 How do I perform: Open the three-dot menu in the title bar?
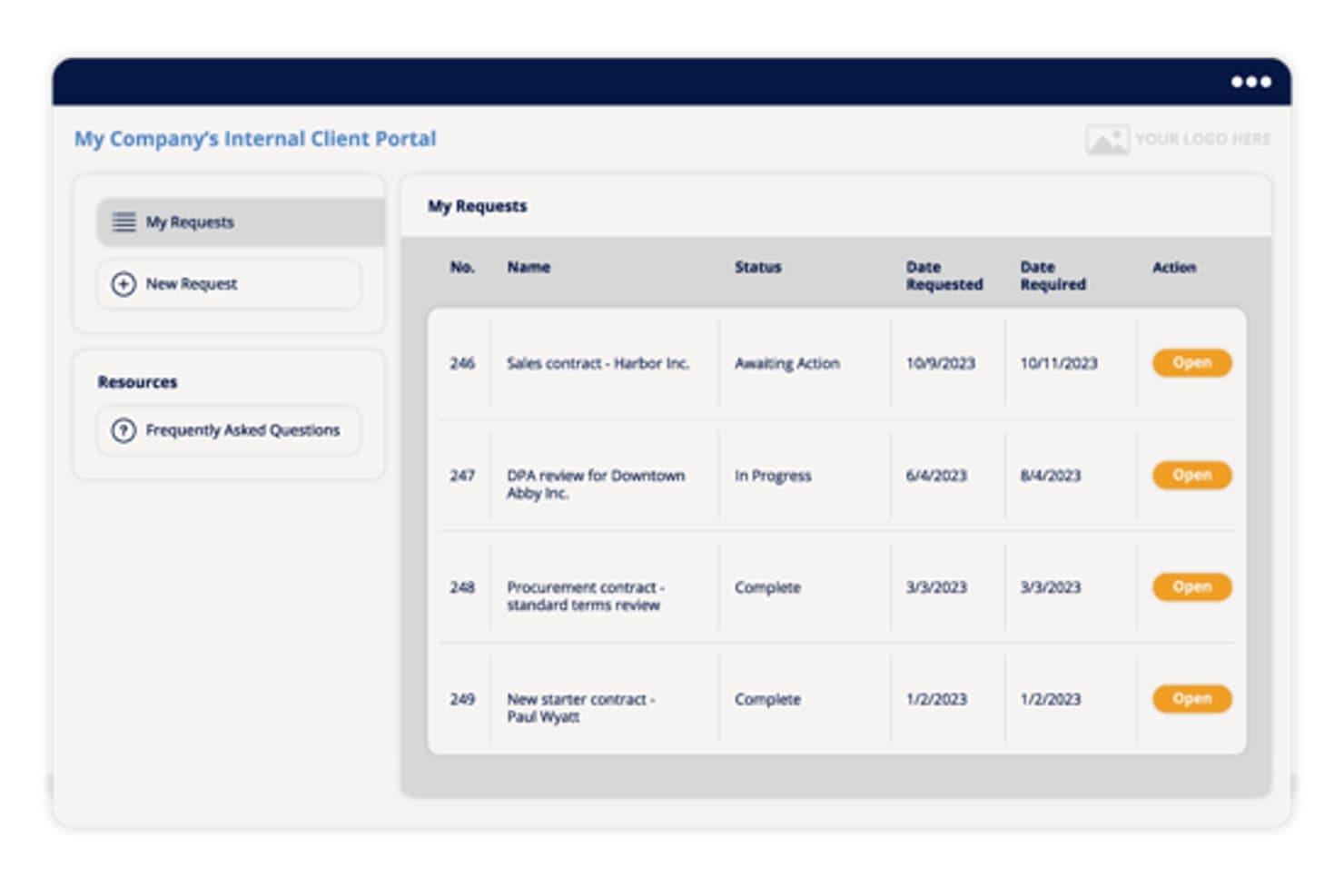[x=1250, y=82]
